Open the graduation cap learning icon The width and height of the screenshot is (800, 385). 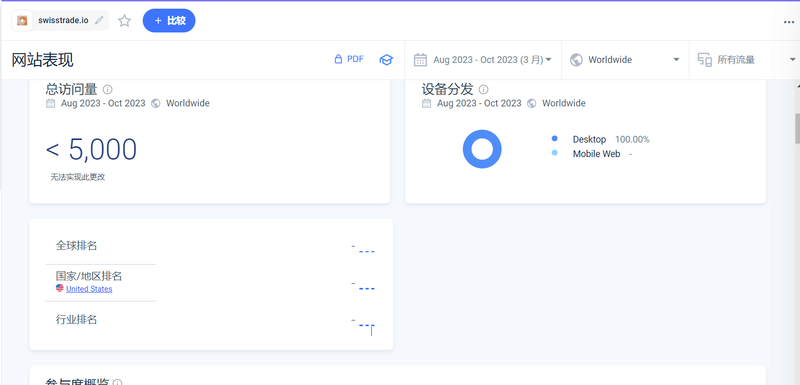click(386, 60)
